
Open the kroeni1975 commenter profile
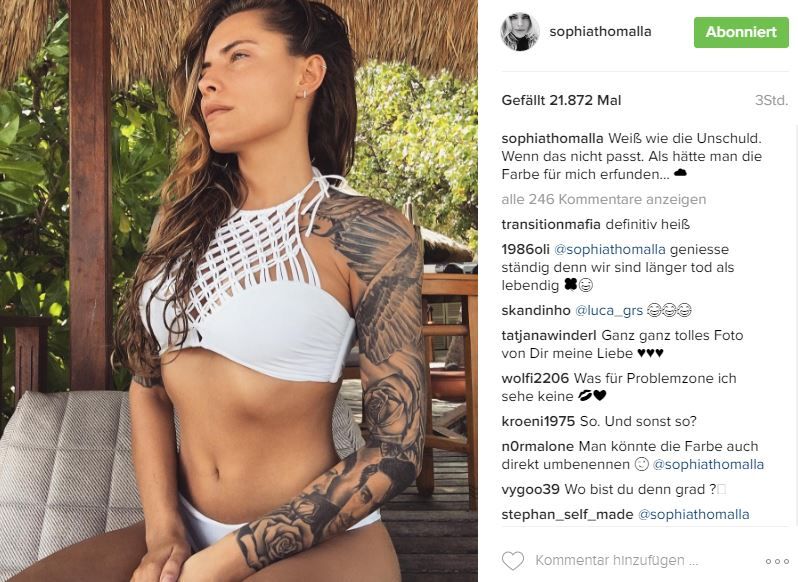pos(538,421)
